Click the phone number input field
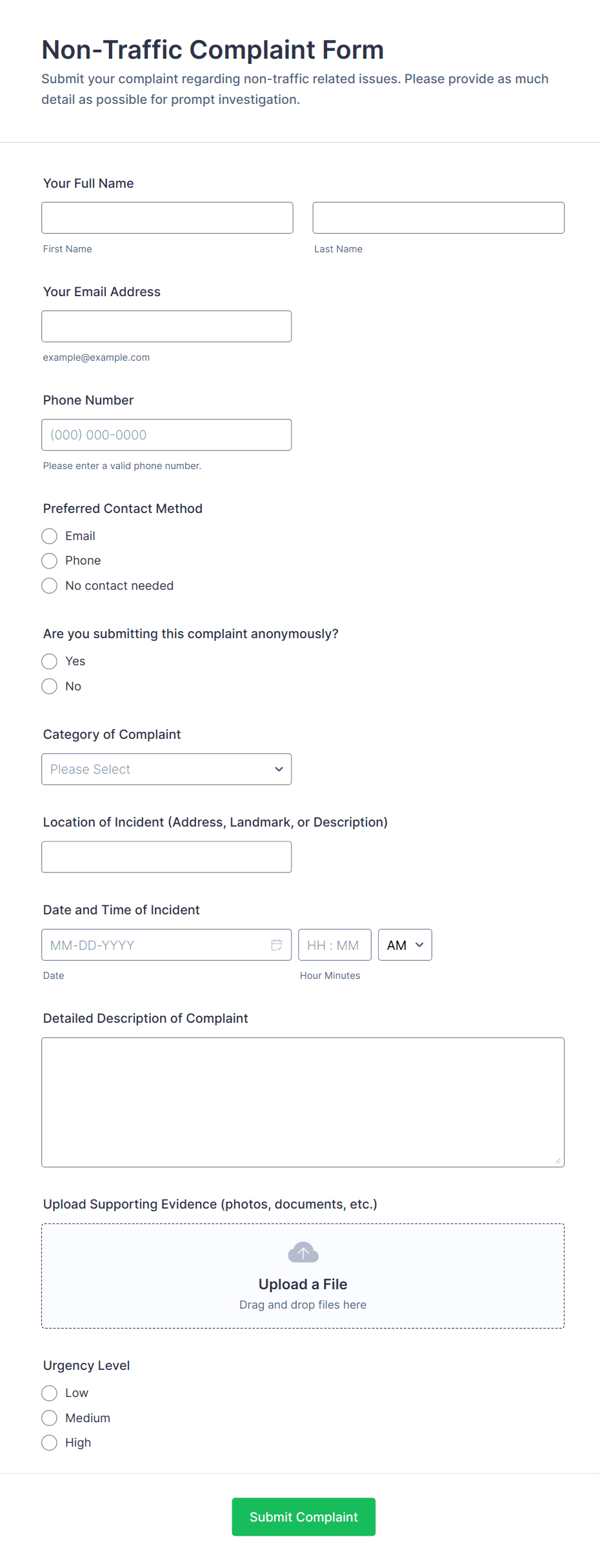Viewport: 600px width, 1568px height. pos(166,435)
